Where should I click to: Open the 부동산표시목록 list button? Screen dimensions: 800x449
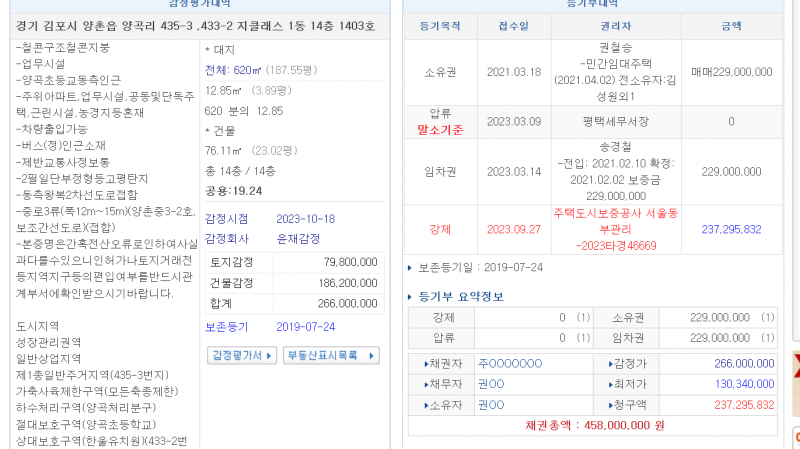331,355
